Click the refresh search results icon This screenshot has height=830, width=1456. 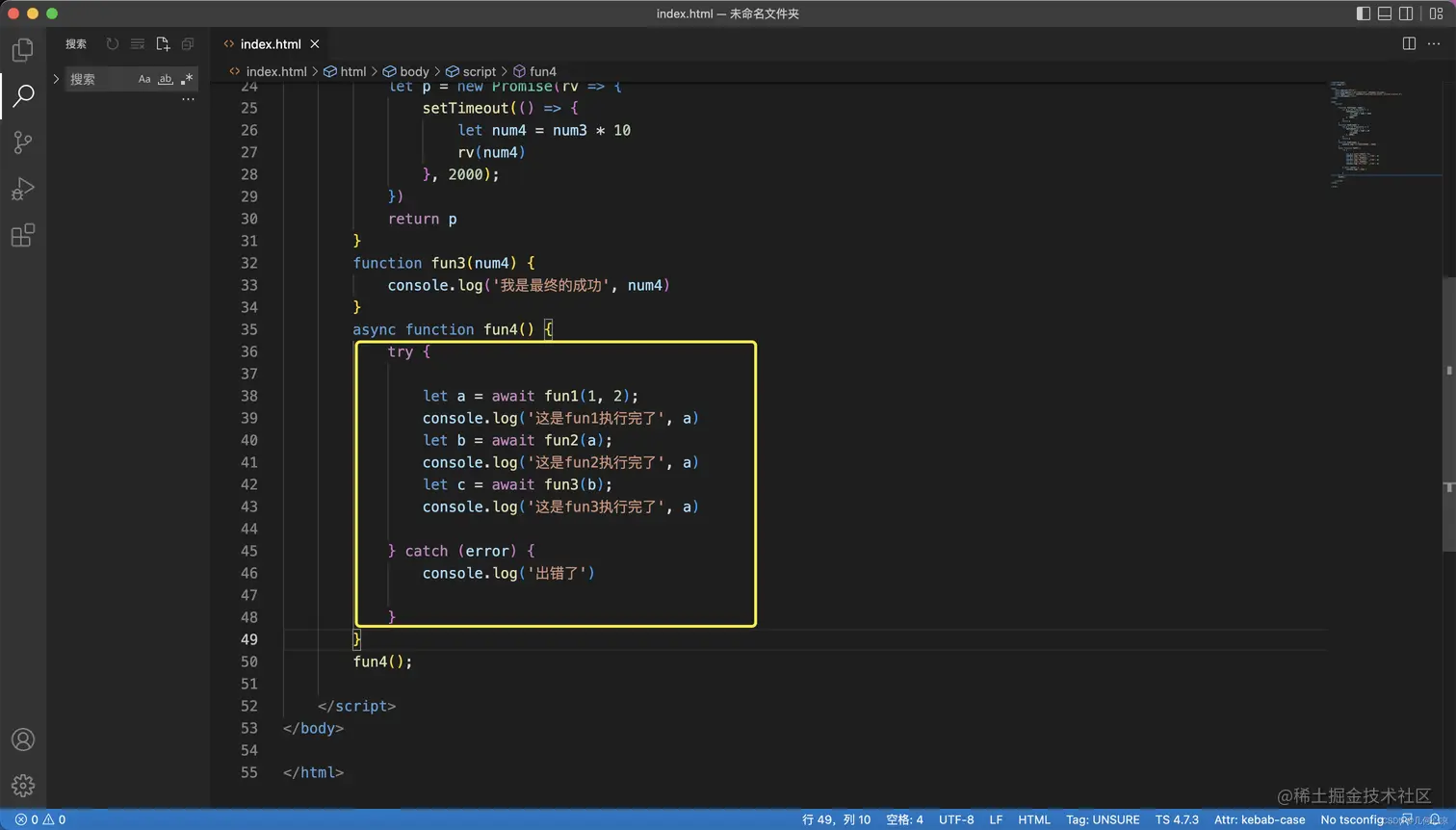pyautogui.click(x=113, y=43)
